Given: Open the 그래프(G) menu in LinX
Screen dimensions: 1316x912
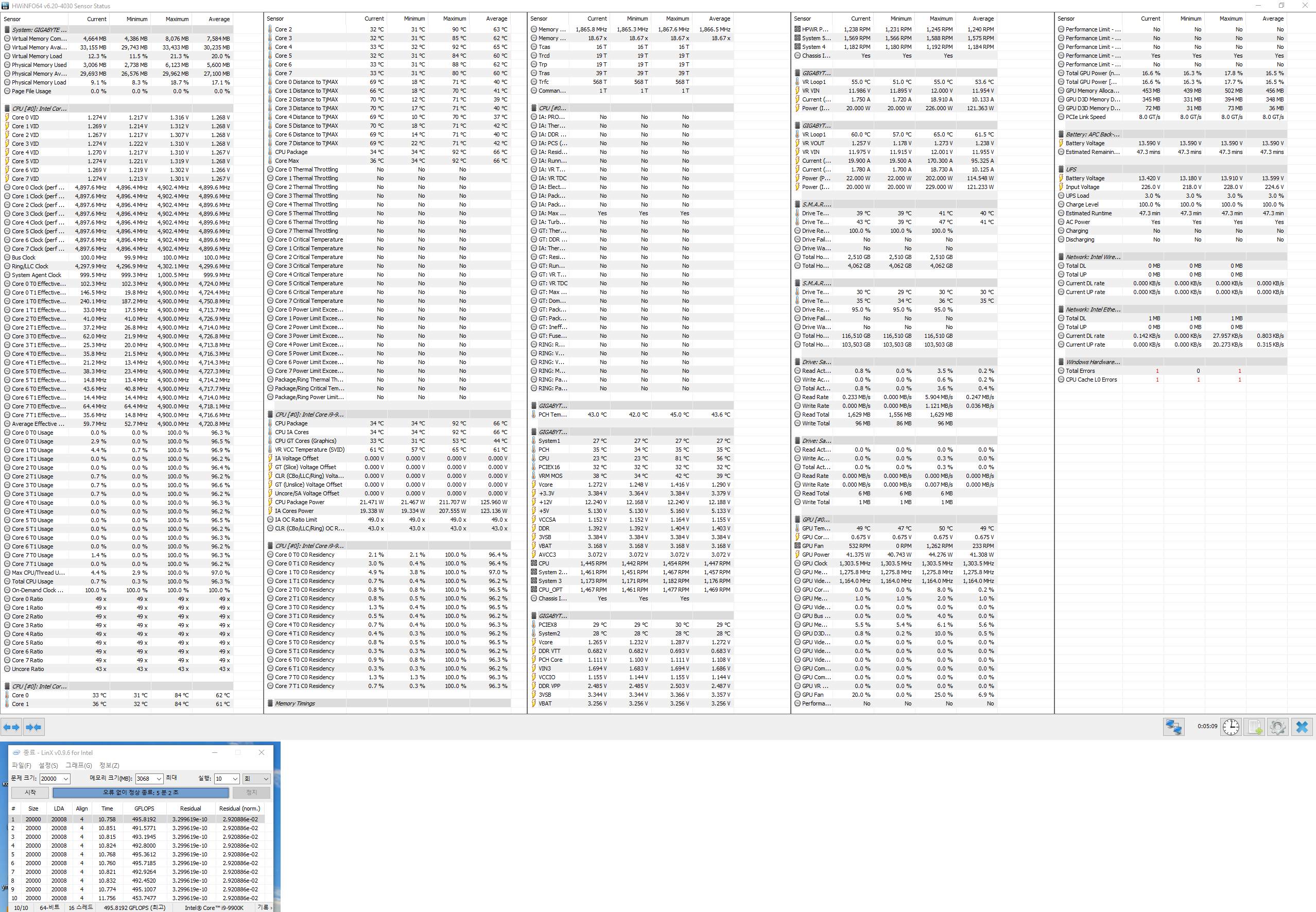Looking at the screenshot, I should (78, 765).
